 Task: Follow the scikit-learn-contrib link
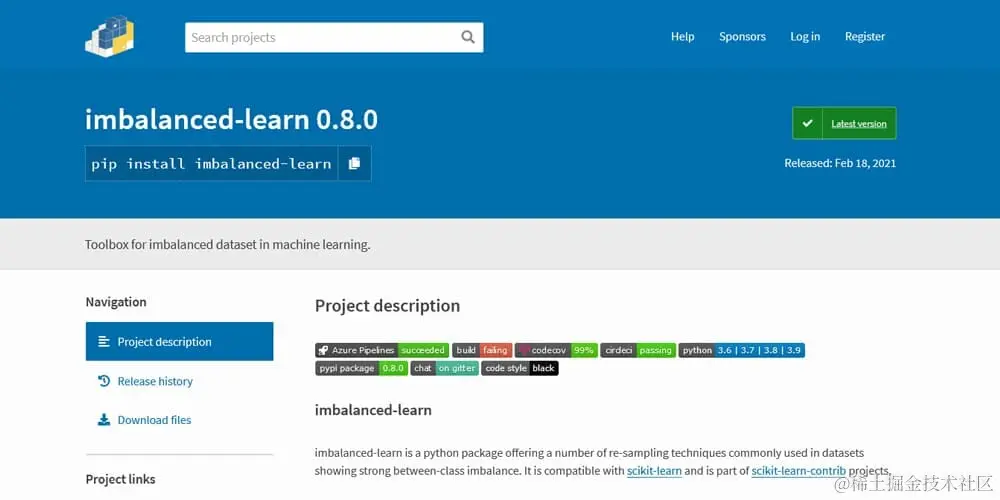[x=798, y=471]
